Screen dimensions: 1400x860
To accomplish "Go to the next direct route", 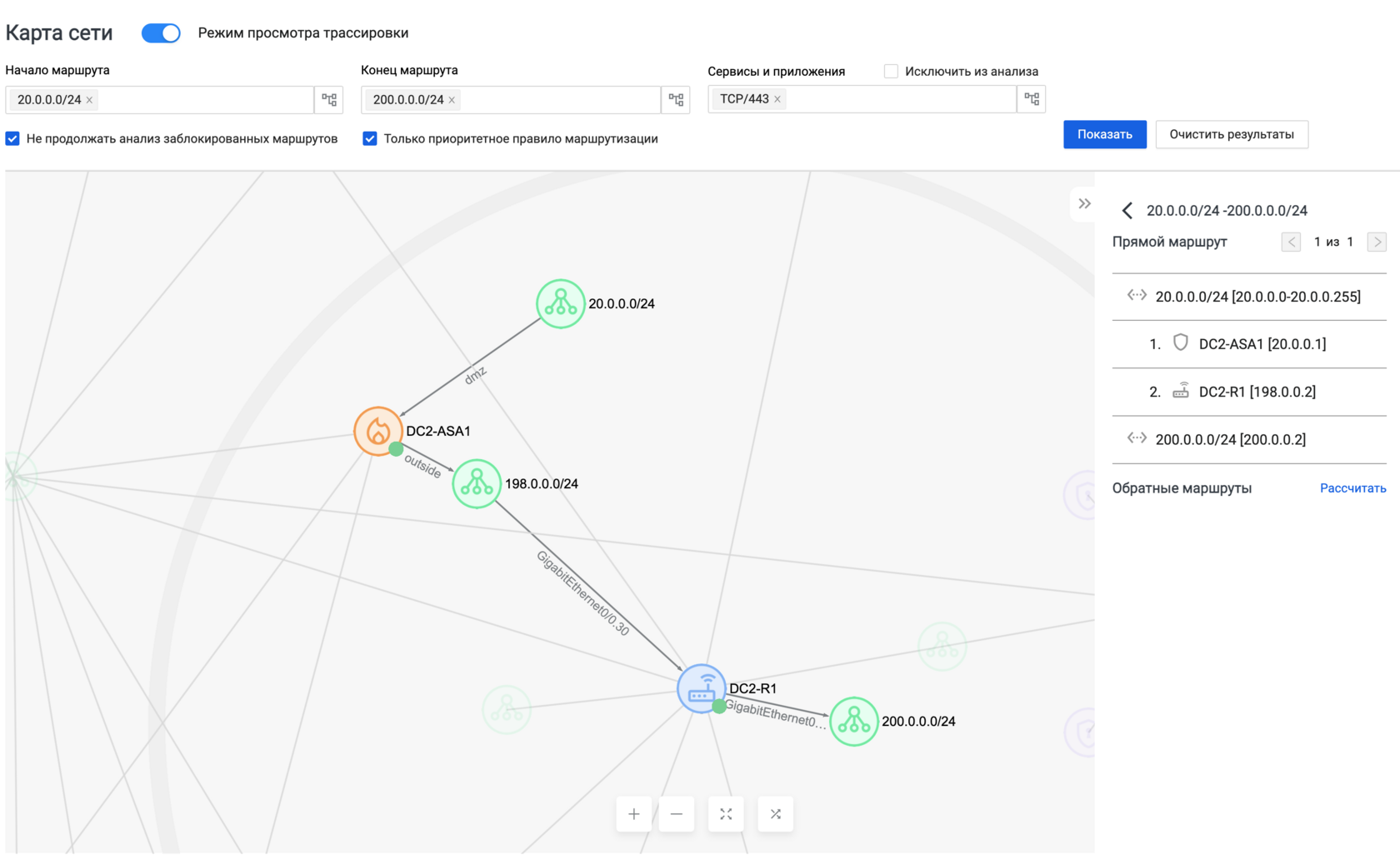I will 1377,242.
